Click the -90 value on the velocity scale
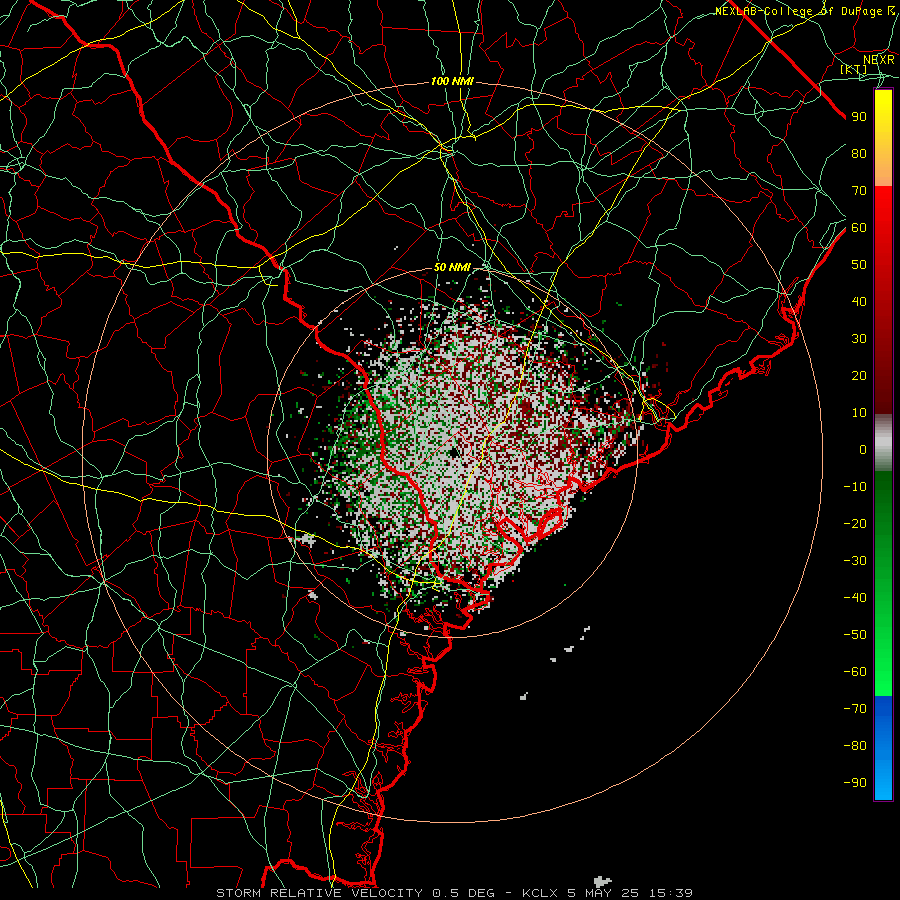900x900 pixels. [x=855, y=783]
